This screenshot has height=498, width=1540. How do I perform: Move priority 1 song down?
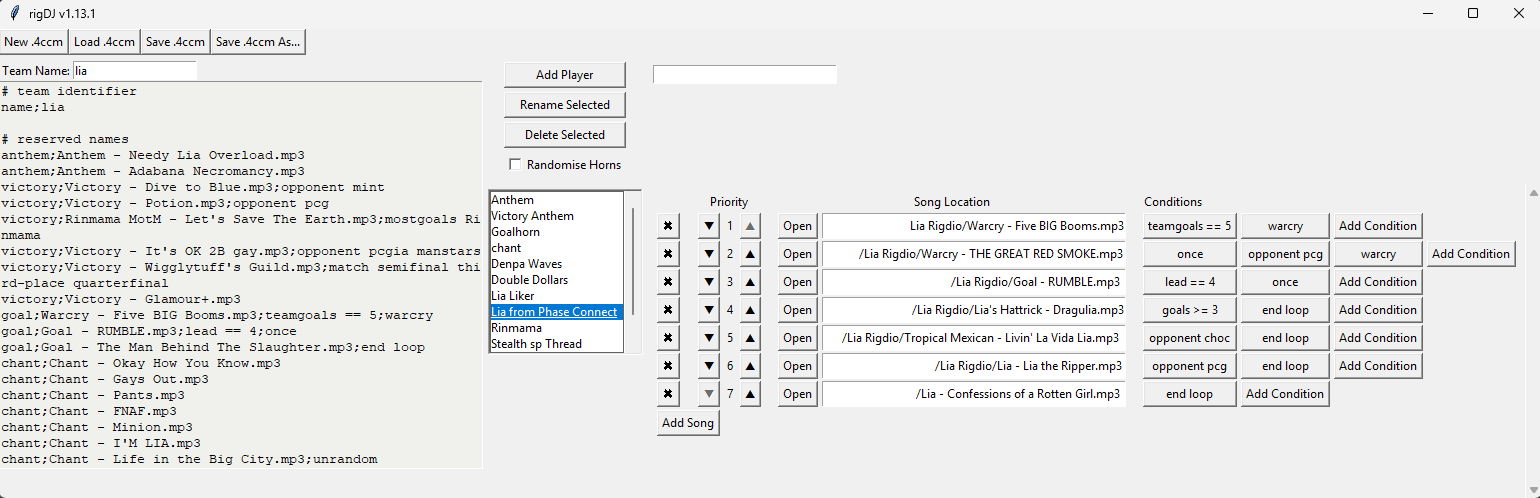coord(709,226)
